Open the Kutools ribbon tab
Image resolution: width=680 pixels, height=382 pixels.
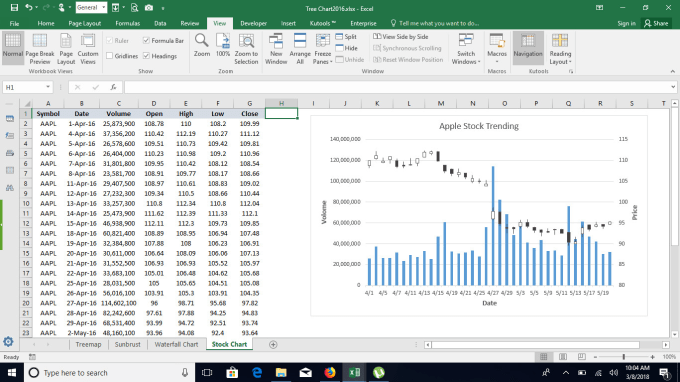pyautogui.click(x=323, y=23)
